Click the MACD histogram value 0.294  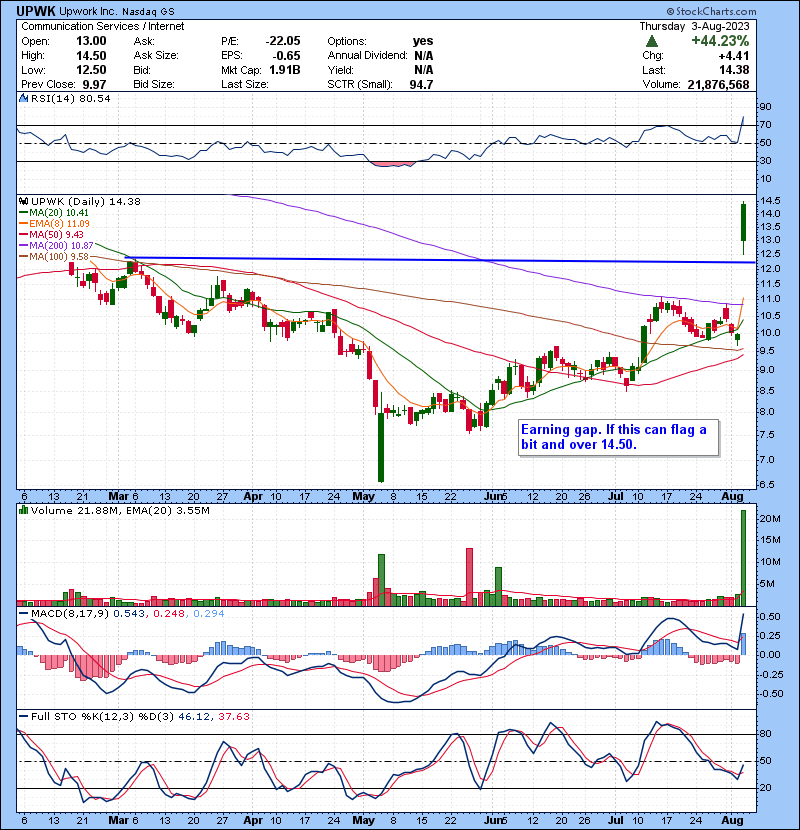coord(209,614)
